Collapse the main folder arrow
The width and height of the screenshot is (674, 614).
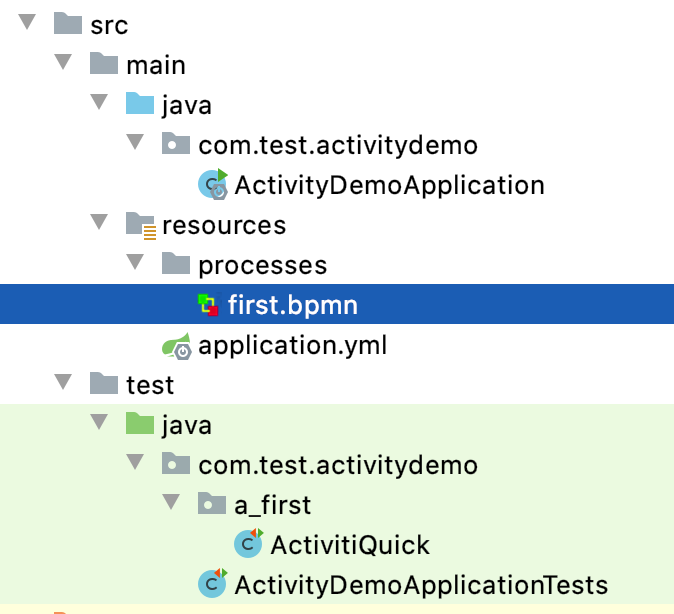(65, 64)
